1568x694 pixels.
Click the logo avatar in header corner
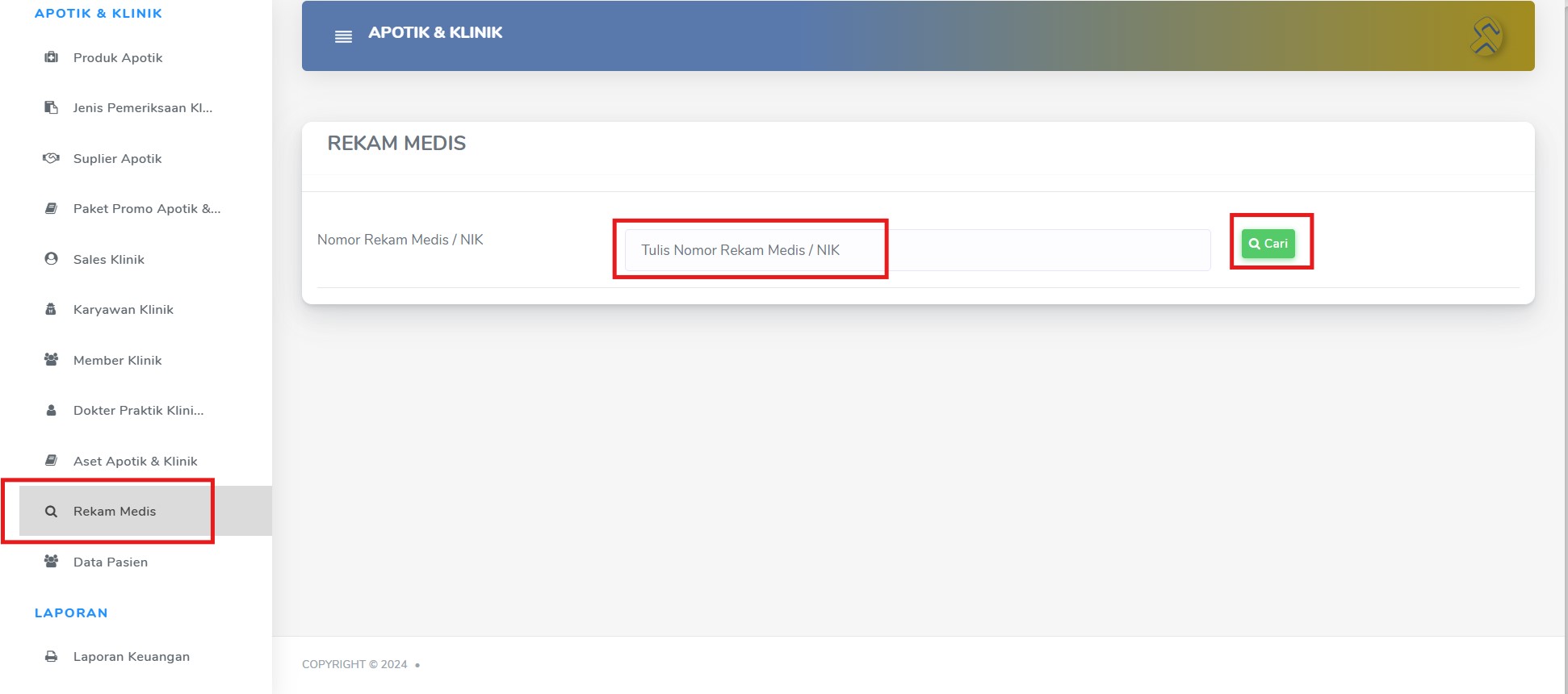pyautogui.click(x=1486, y=36)
